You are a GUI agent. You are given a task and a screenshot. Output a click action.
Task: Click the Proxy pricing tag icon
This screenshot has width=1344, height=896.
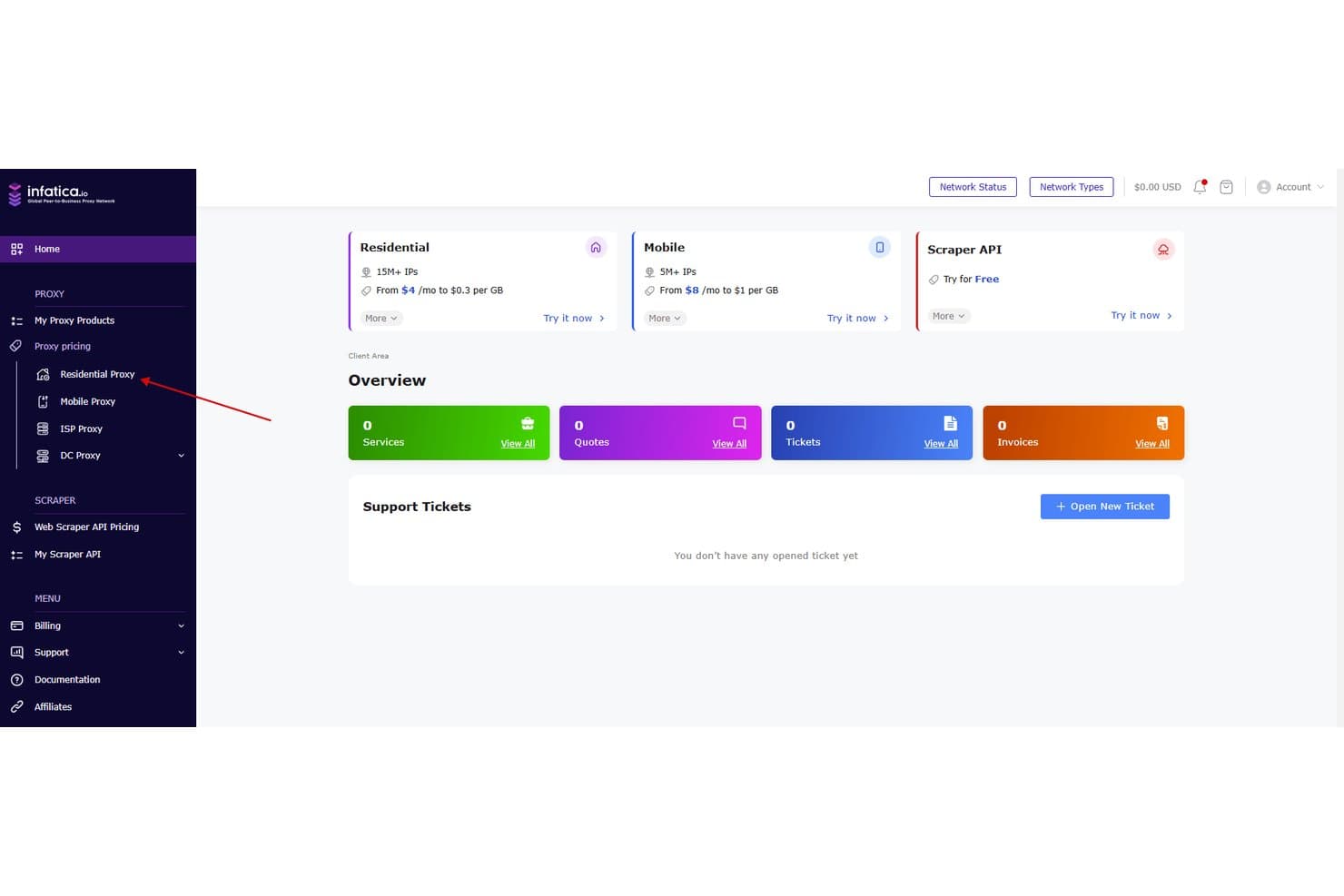(x=15, y=346)
